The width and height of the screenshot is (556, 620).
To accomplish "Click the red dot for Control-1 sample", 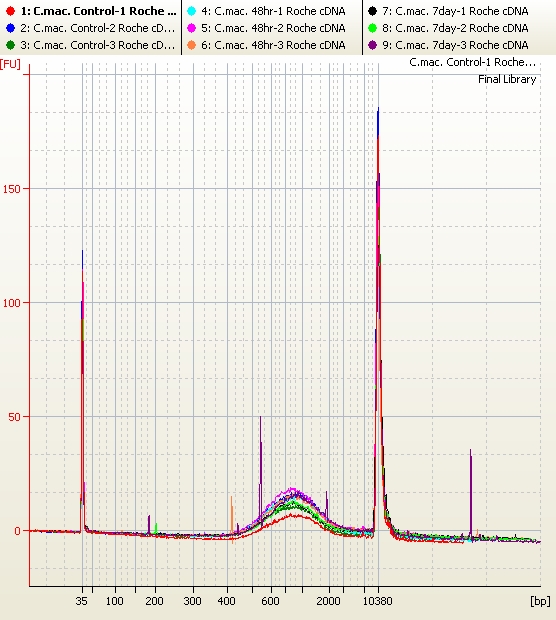I will pos(11,11).
